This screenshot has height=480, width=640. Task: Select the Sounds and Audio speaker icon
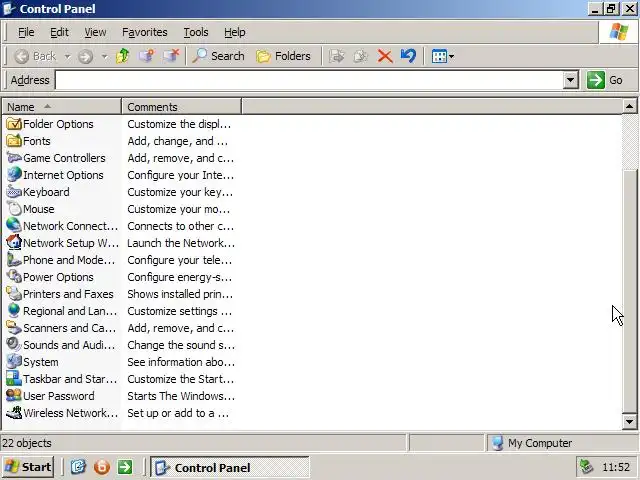tap(14, 345)
